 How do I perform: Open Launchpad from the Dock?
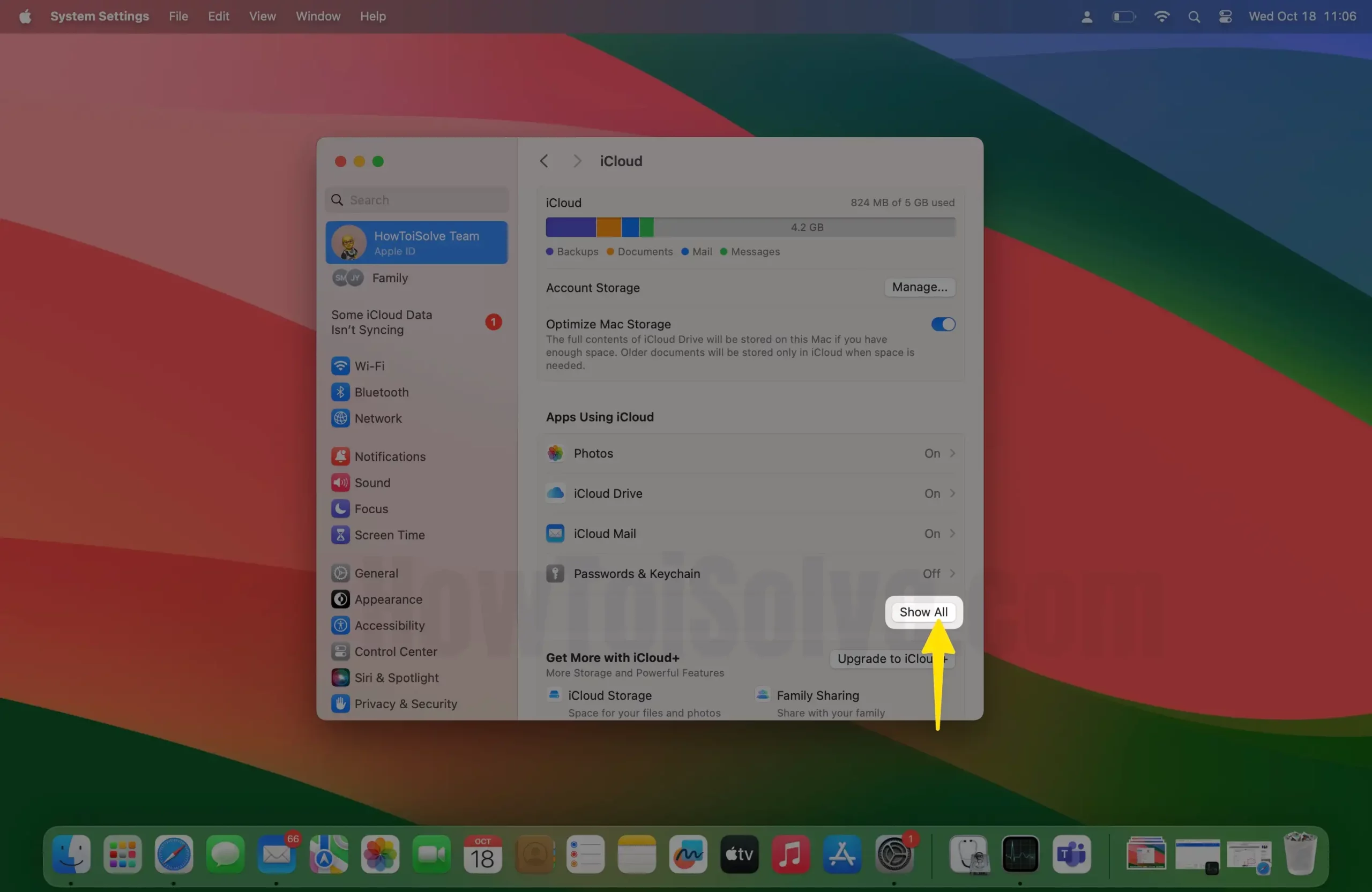(x=122, y=854)
